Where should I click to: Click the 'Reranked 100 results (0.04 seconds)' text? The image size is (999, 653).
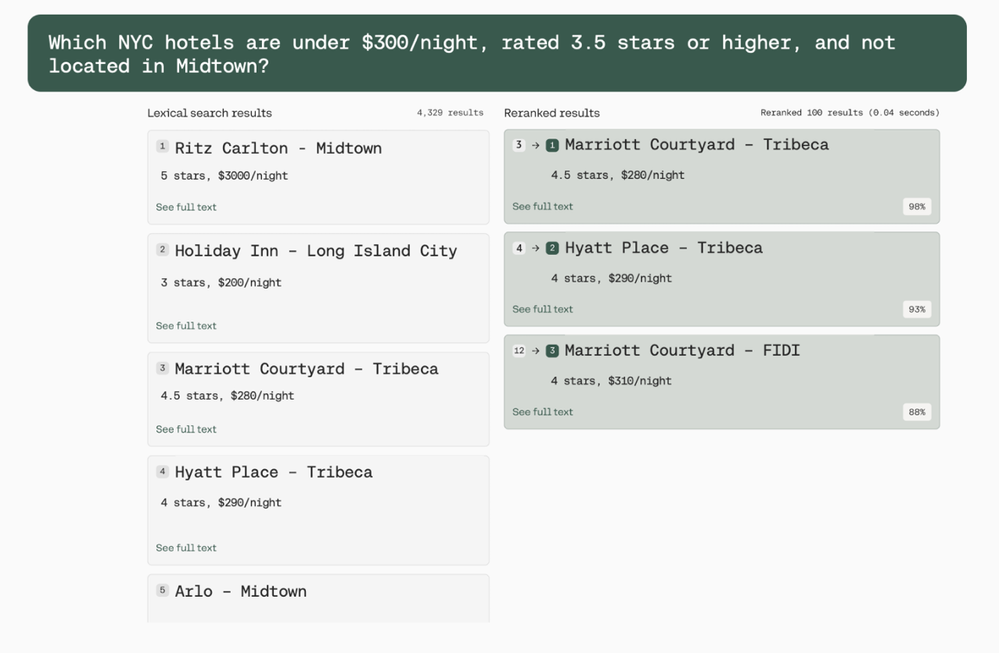coord(850,113)
